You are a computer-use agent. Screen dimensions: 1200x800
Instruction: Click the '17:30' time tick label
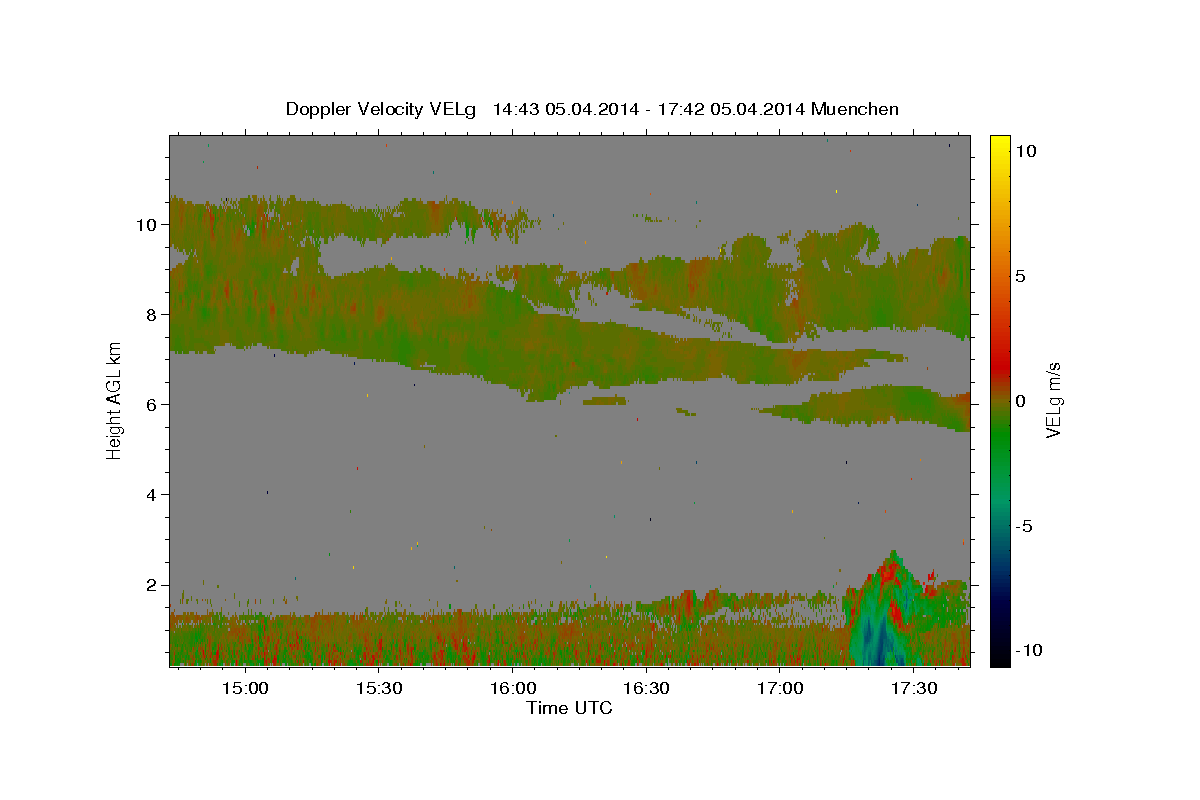[914, 688]
